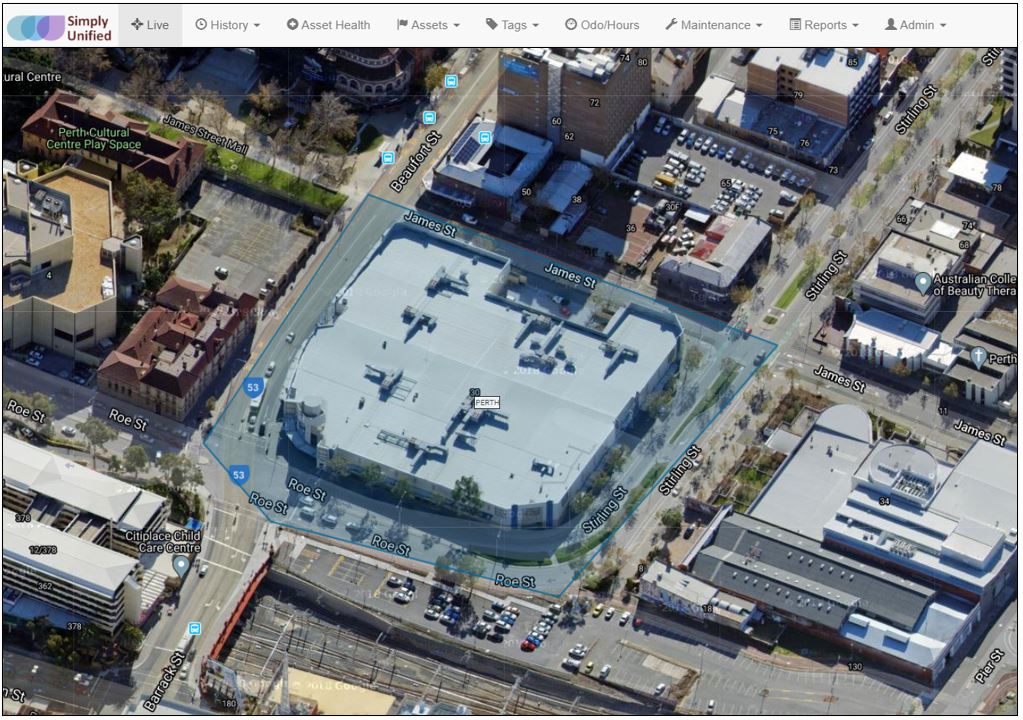Click the list icon beside Reports
The width and height of the screenshot is (1023, 720).
click(795, 24)
